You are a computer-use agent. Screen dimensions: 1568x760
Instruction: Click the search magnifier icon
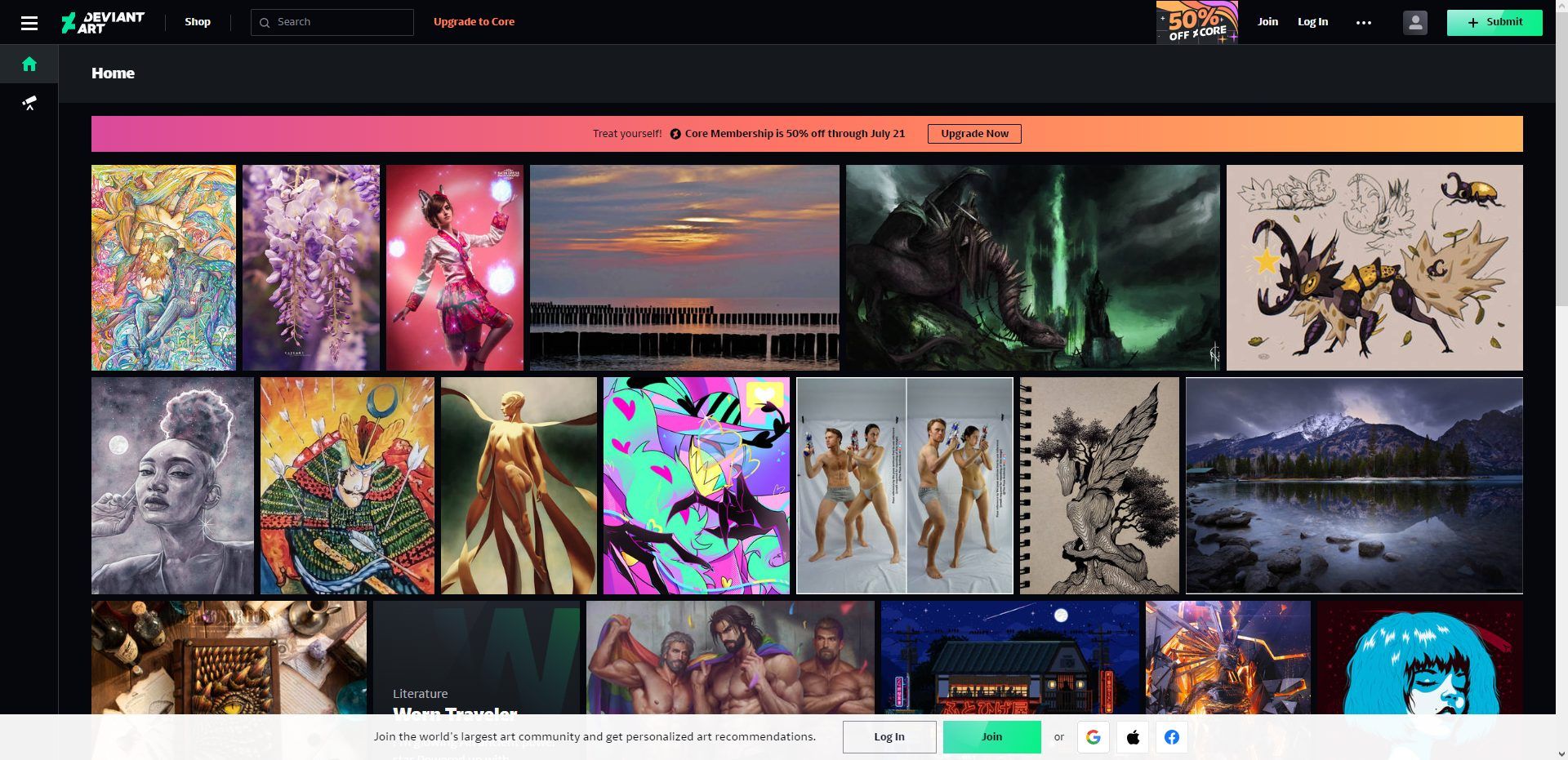[265, 23]
